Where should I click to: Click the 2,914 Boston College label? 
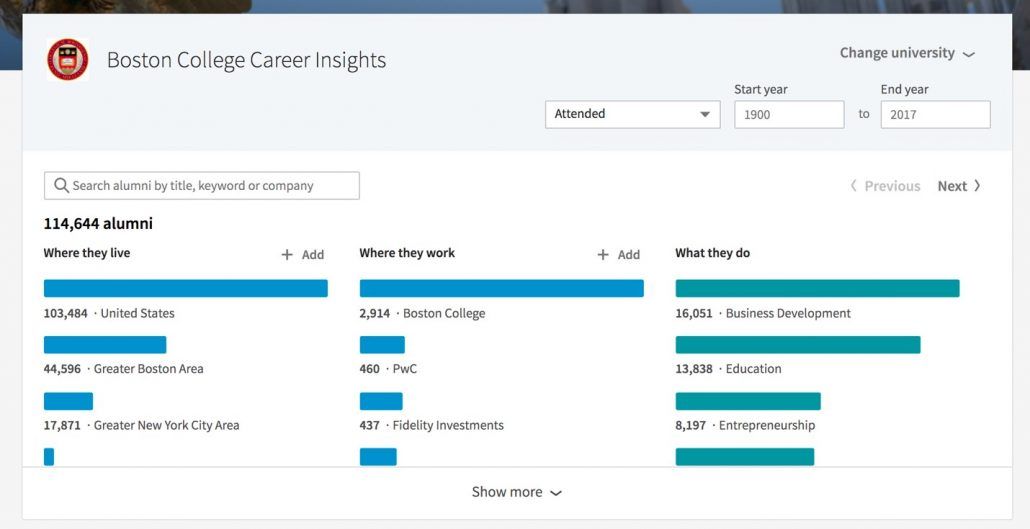(422, 313)
